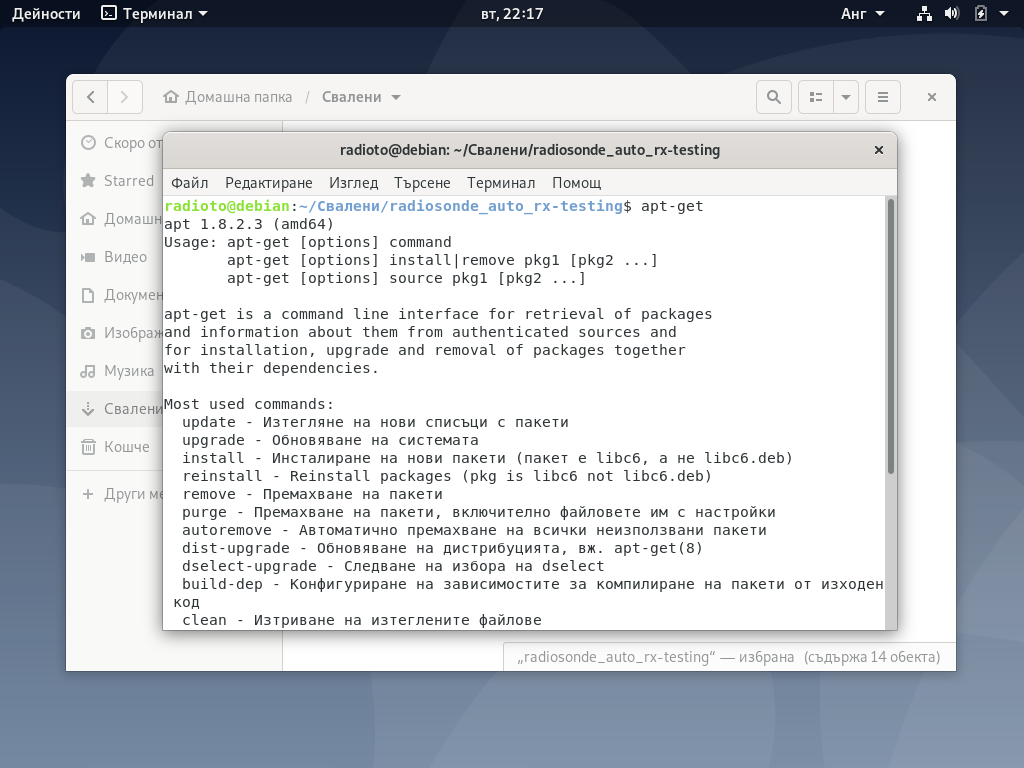Click the network icon in top bar
The height and width of the screenshot is (768, 1024).
coord(924,14)
